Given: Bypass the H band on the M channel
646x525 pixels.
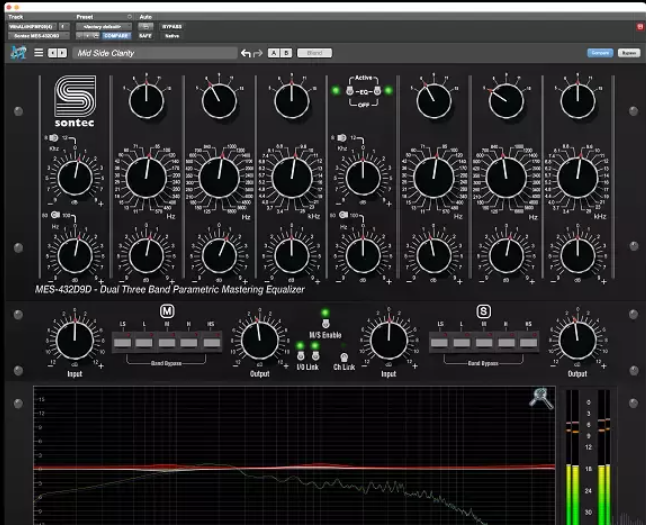Looking at the screenshot, I should pos(189,342).
